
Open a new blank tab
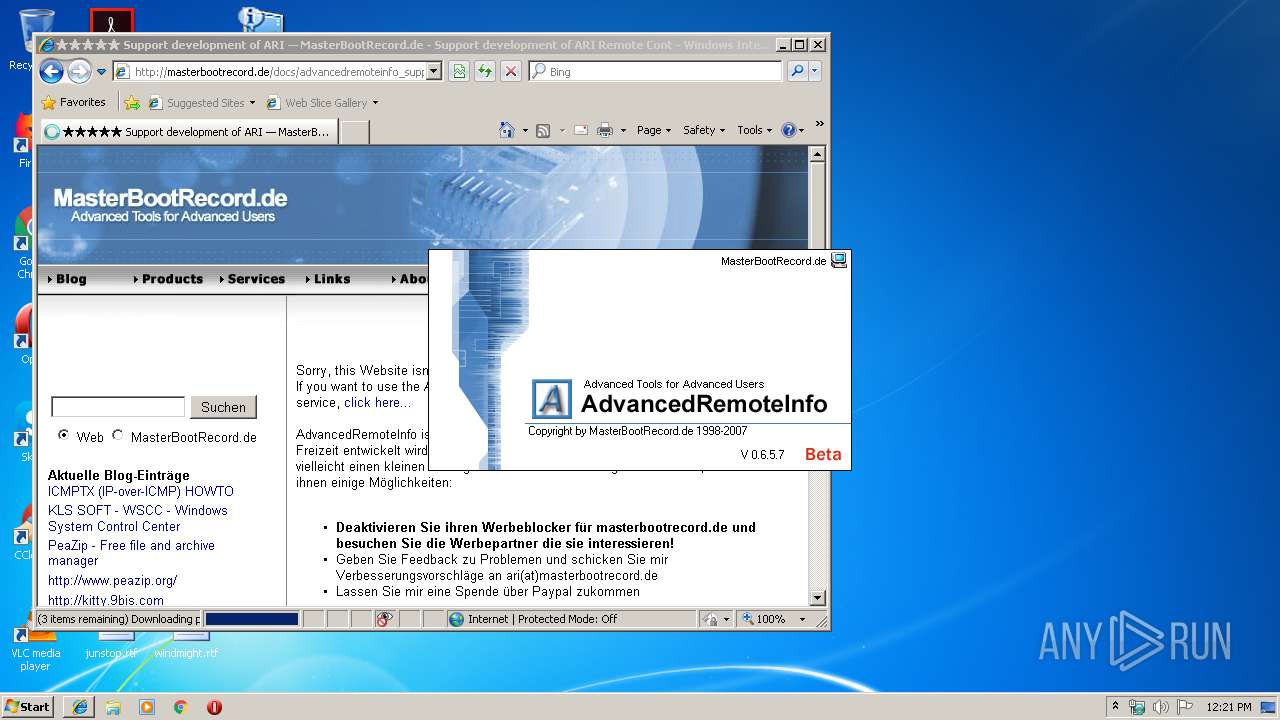click(354, 132)
